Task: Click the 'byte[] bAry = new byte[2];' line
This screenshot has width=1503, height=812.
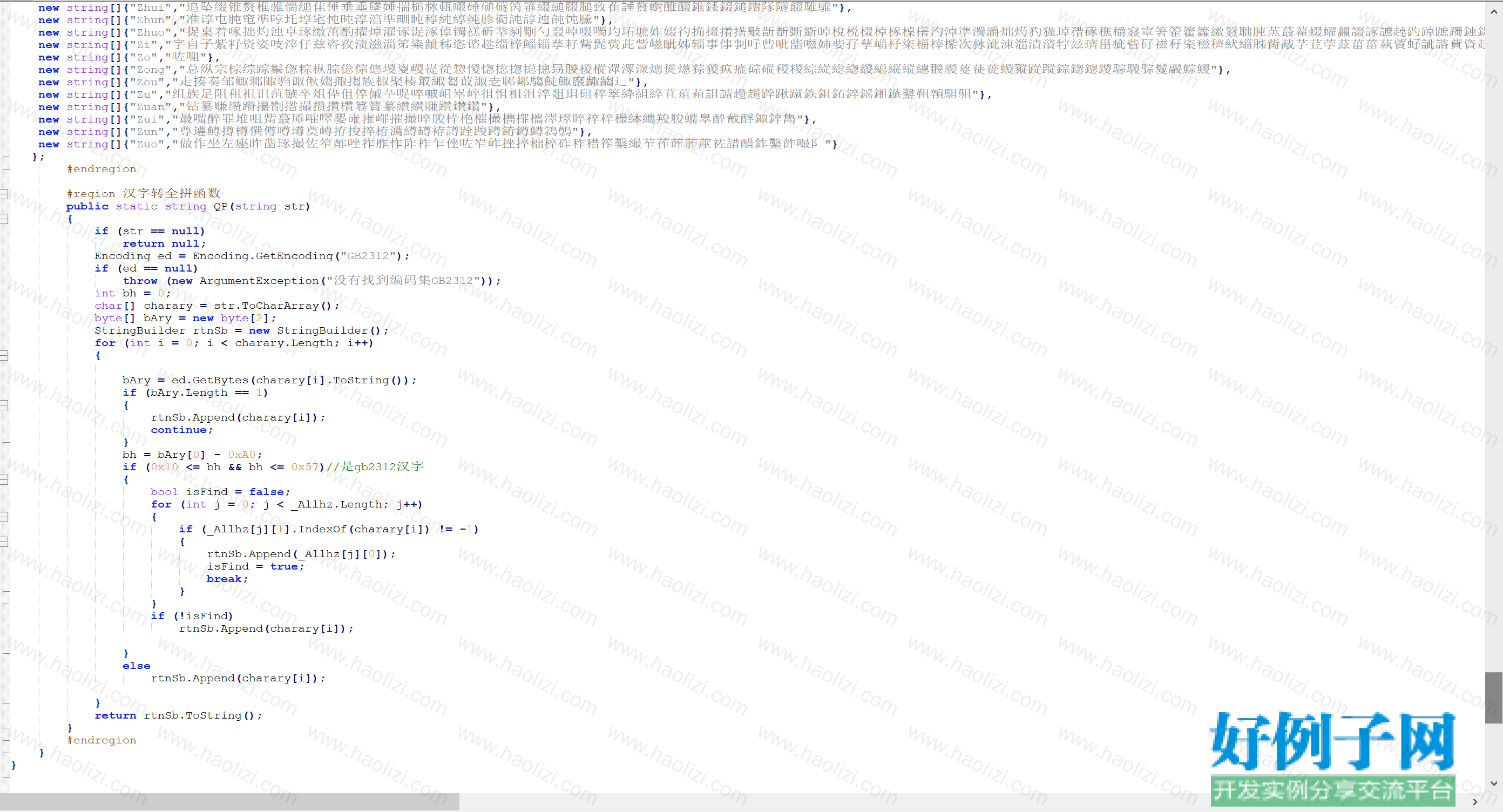Action: 185,319
